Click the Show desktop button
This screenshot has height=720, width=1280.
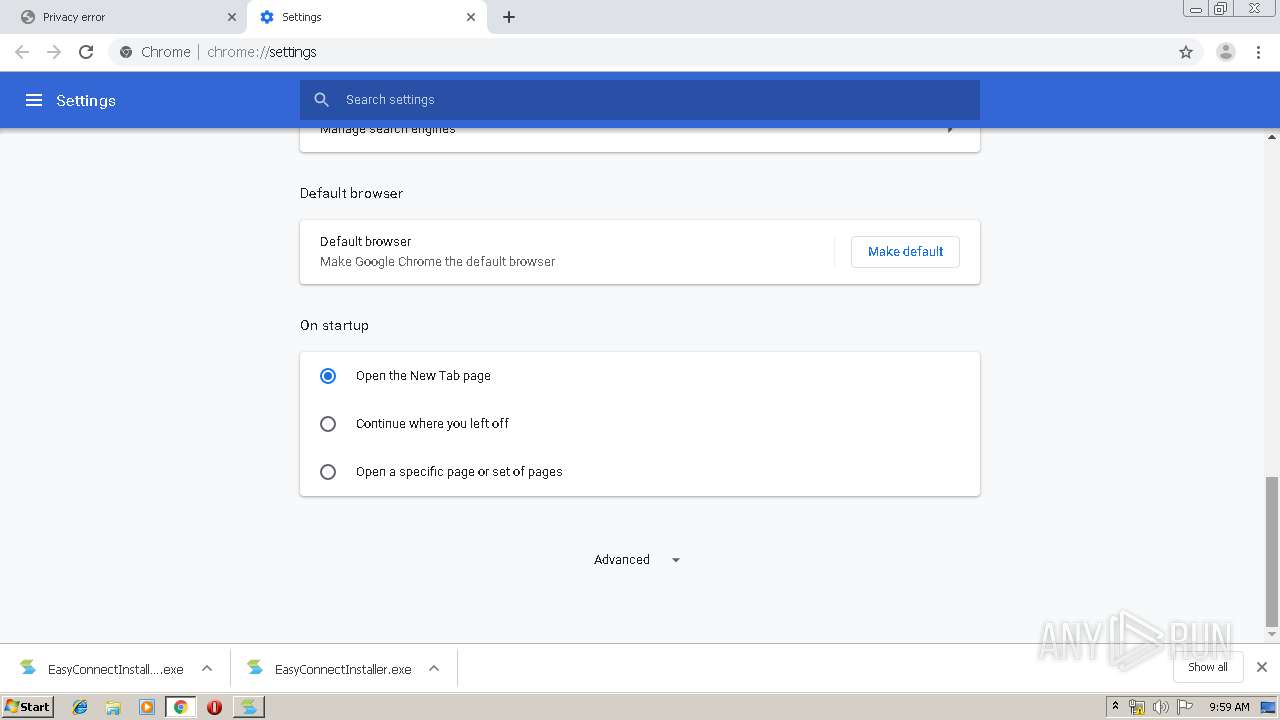1270,707
